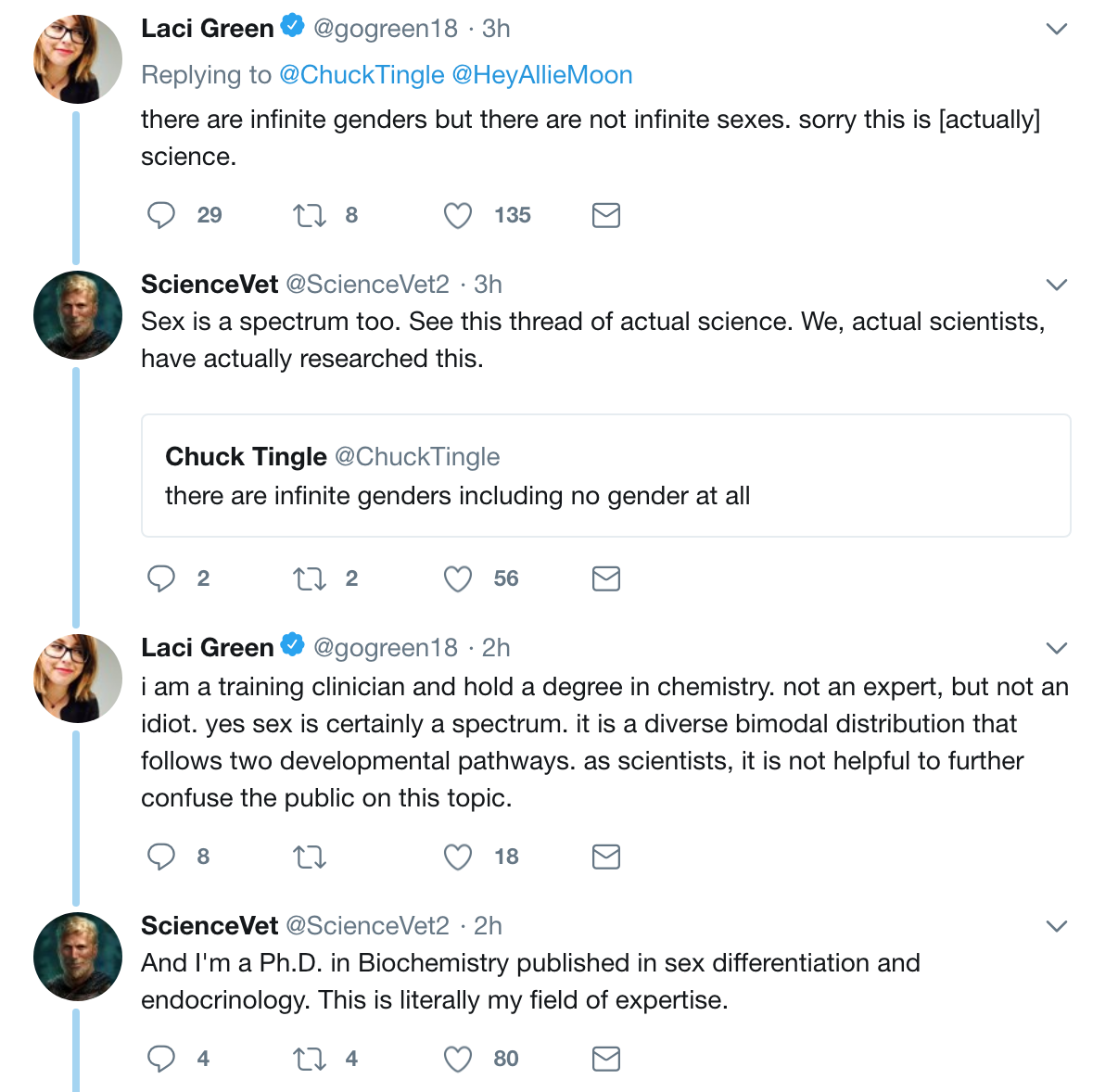The height and width of the screenshot is (1092, 1118).
Task: Message the Ph.D. in Biochemistry tweet
Action: click(x=606, y=1059)
